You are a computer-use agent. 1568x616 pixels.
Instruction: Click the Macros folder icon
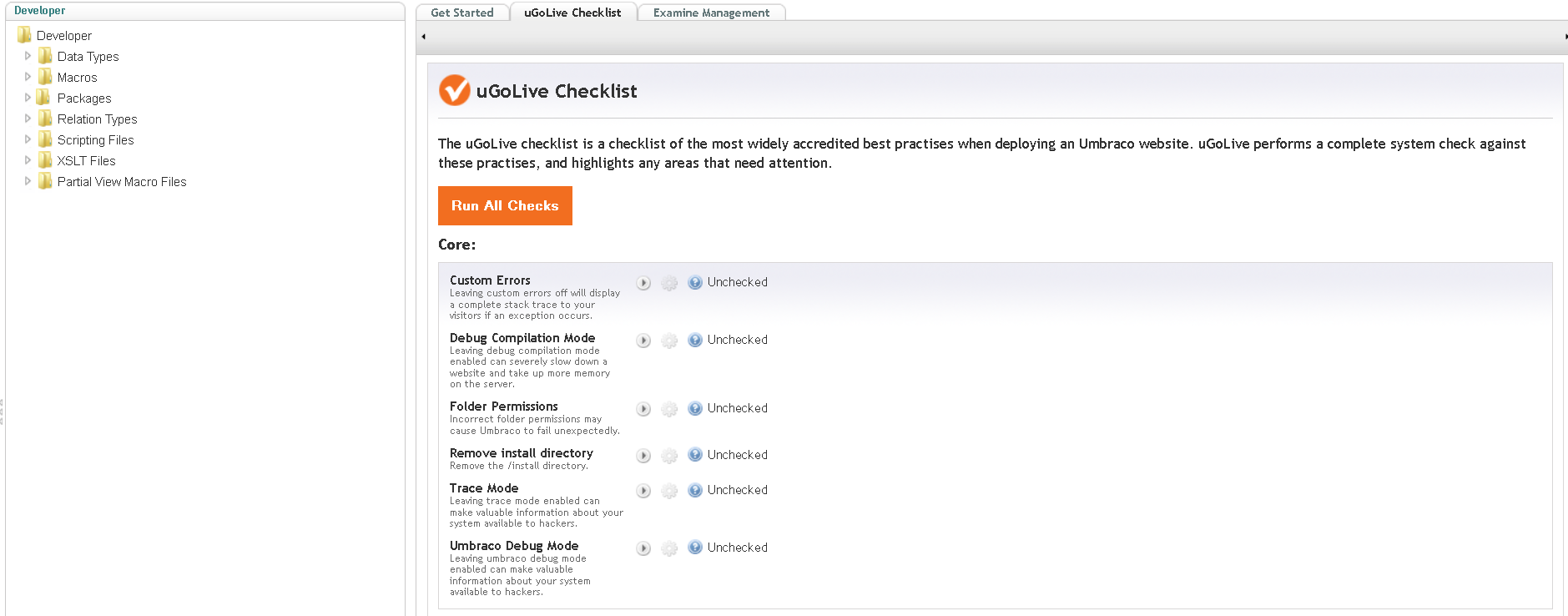[45, 77]
